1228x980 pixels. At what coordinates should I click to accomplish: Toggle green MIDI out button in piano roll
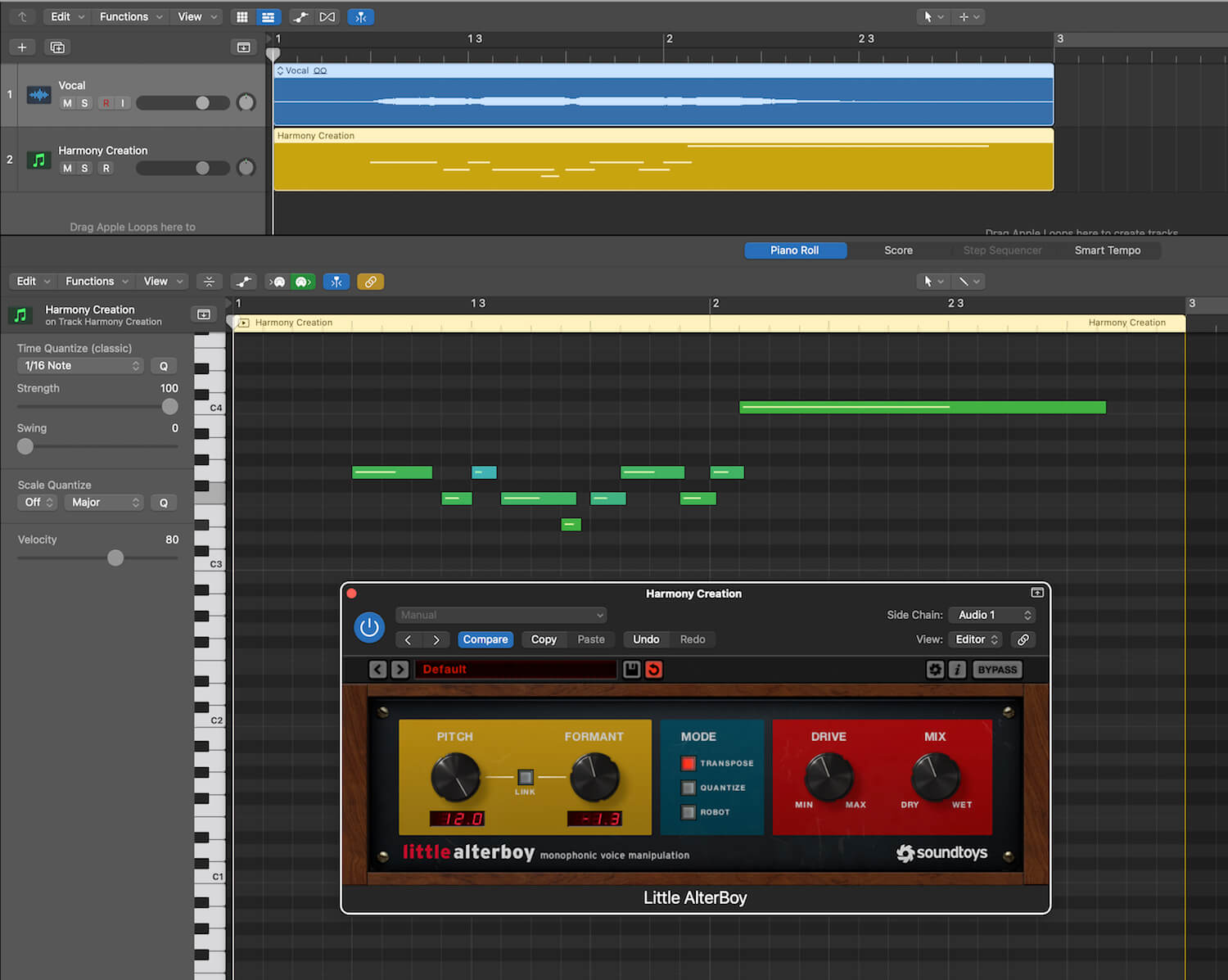tap(303, 282)
